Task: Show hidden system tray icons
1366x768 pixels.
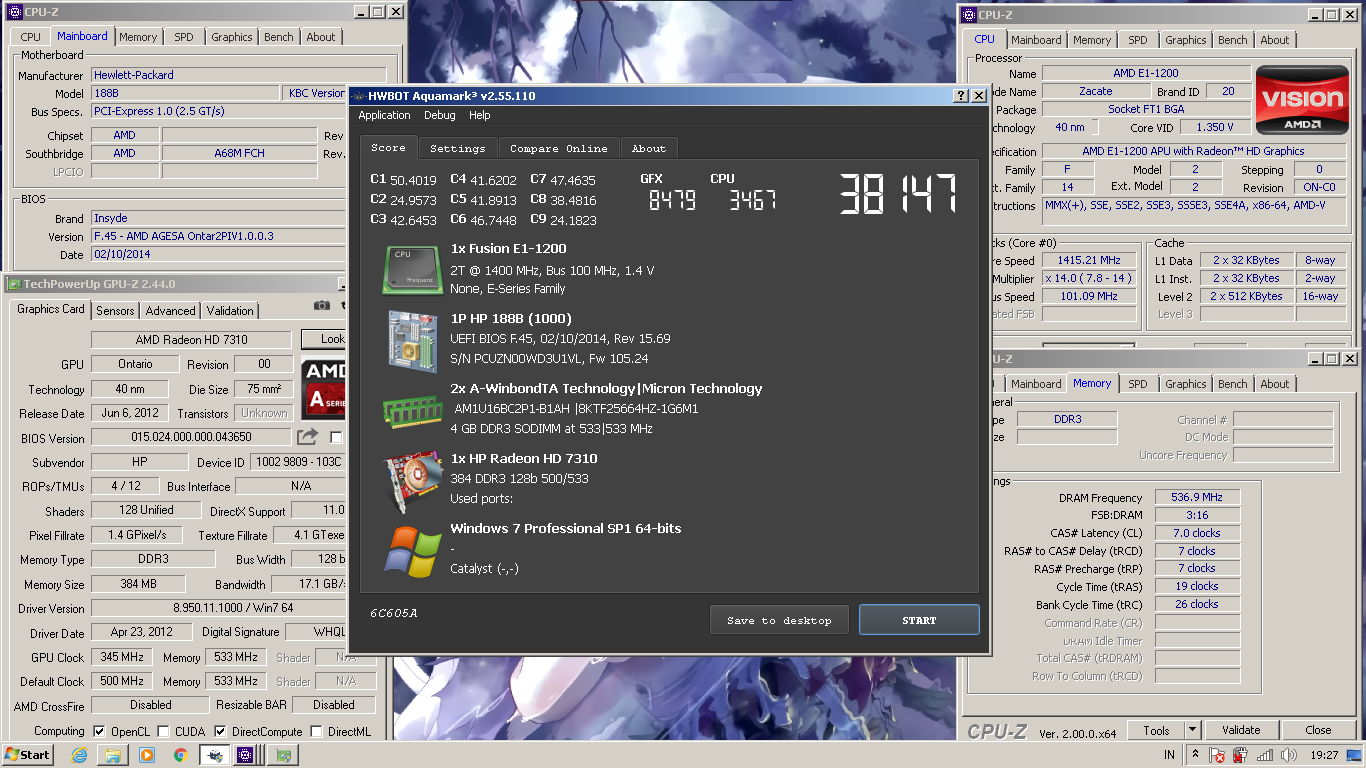Action: click(x=1195, y=755)
